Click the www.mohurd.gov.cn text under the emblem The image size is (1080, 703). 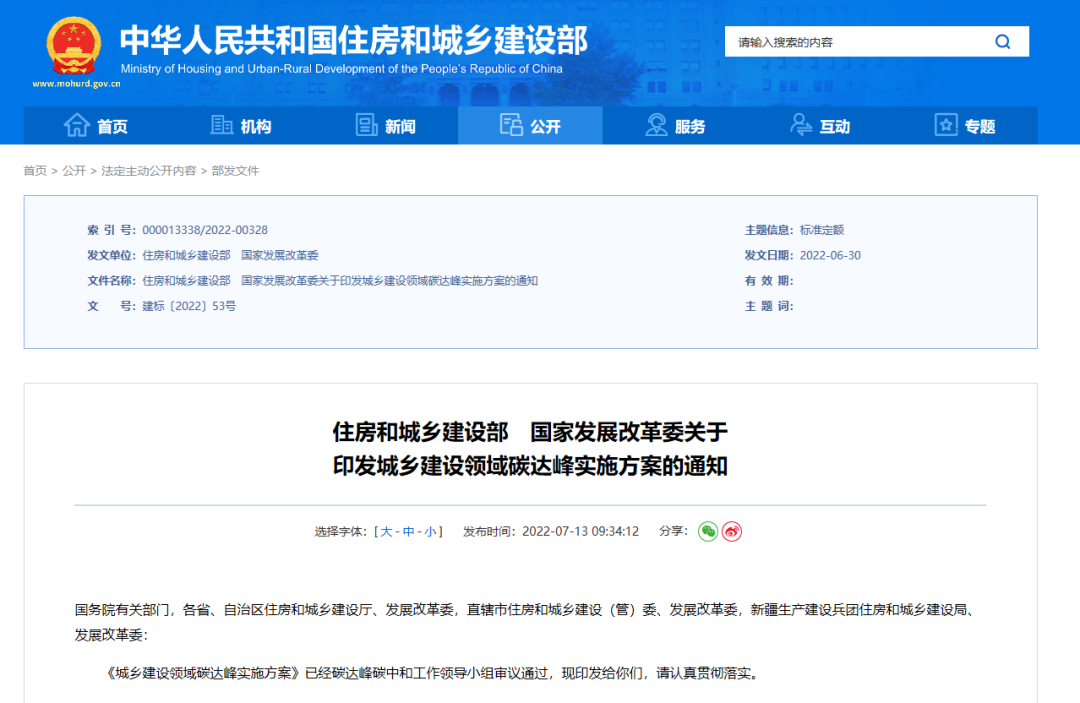76,83
